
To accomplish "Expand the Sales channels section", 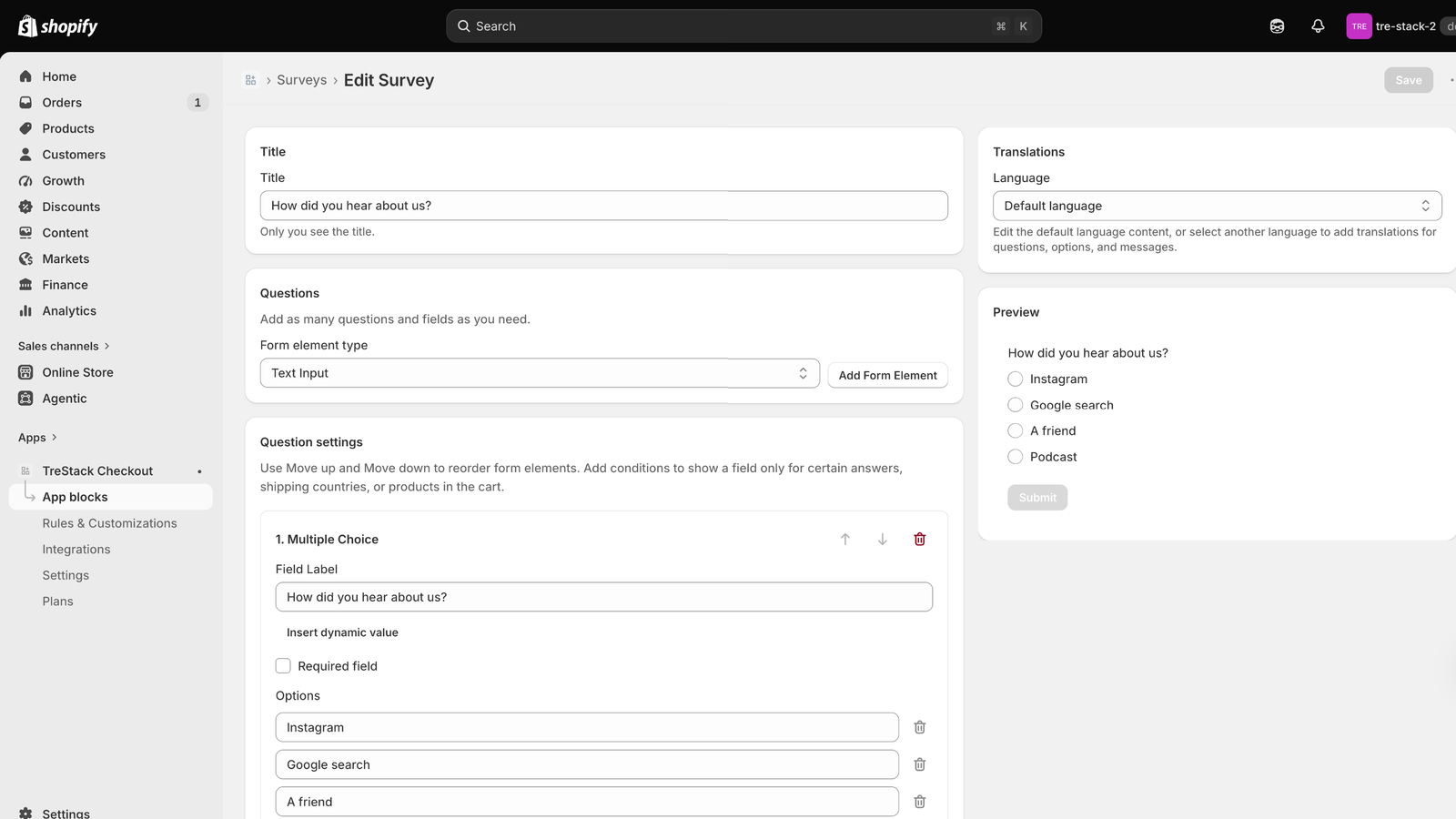I will coord(64,346).
